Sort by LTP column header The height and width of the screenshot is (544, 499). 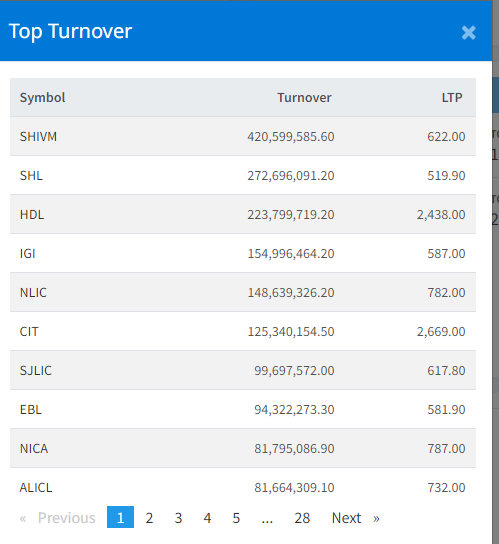pos(452,97)
